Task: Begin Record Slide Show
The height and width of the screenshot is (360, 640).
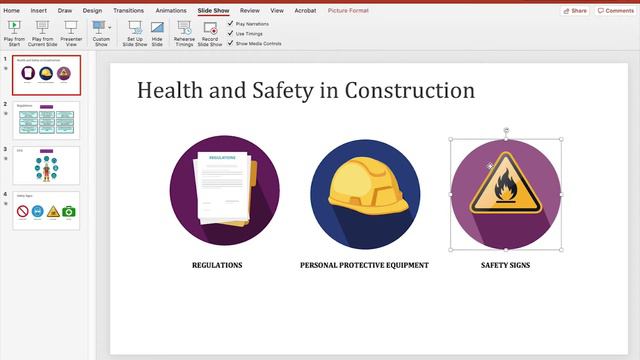Action: click(x=210, y=33)
